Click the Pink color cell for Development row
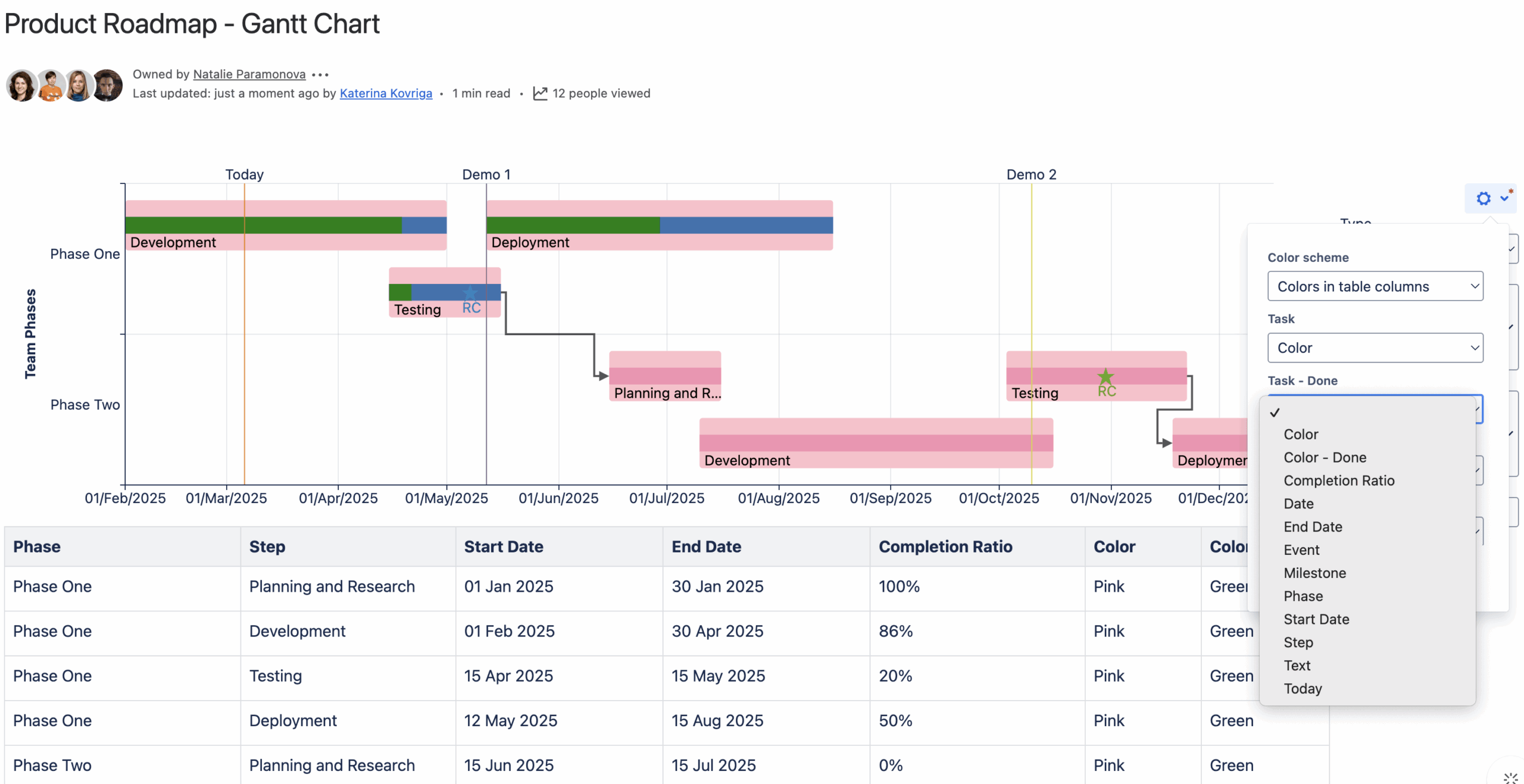1524x784 pixels. [1108, 631]
